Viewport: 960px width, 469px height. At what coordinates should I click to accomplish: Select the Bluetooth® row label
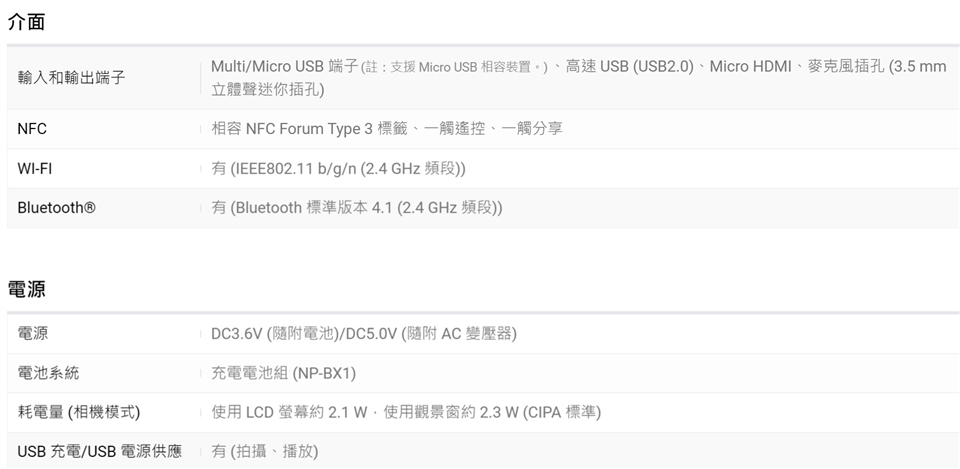(57, 208)
